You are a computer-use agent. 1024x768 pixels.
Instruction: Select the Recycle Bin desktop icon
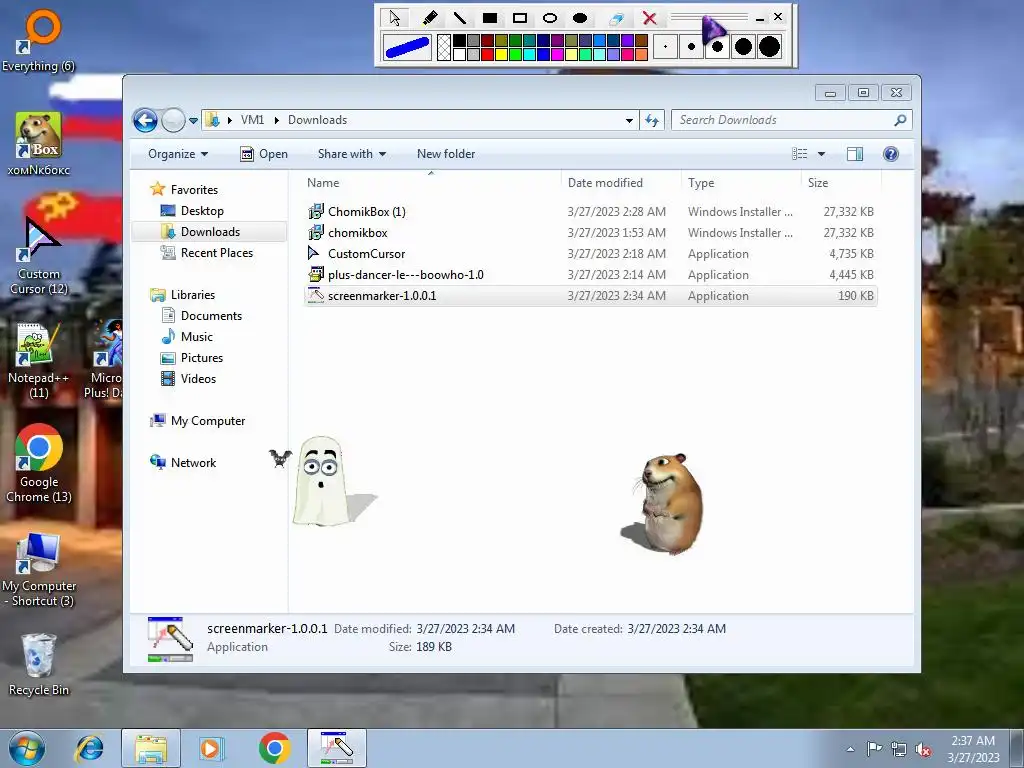click(x=39, y=665)
